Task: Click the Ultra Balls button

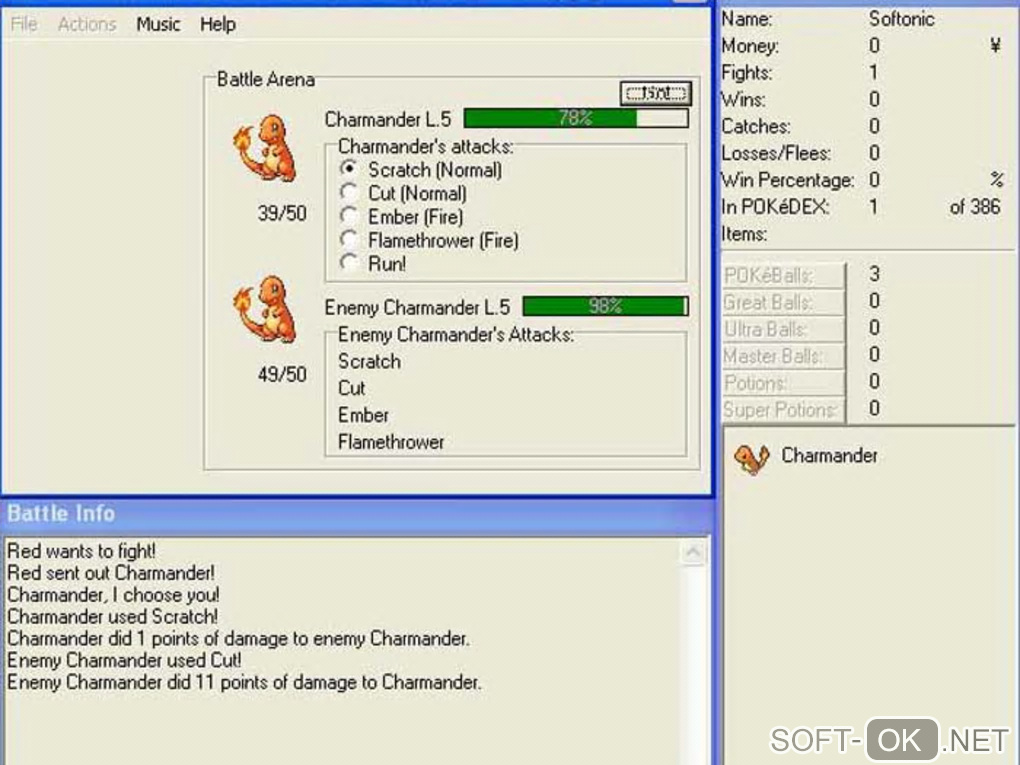Action: 784,329
